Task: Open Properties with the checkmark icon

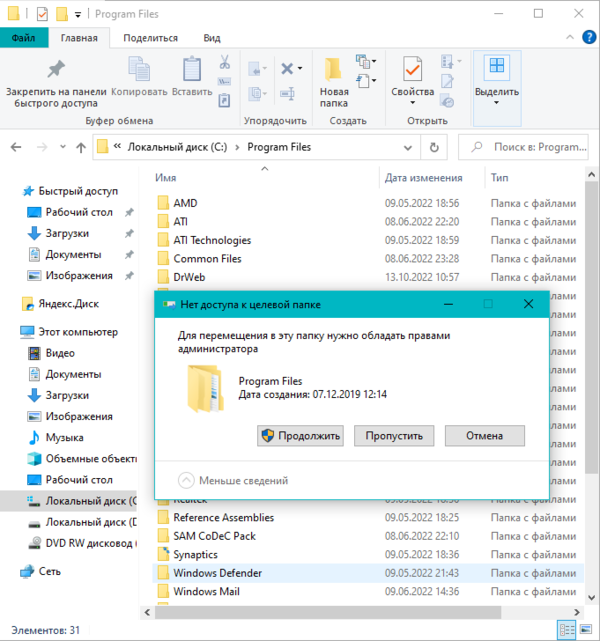Action: (412, 70)
